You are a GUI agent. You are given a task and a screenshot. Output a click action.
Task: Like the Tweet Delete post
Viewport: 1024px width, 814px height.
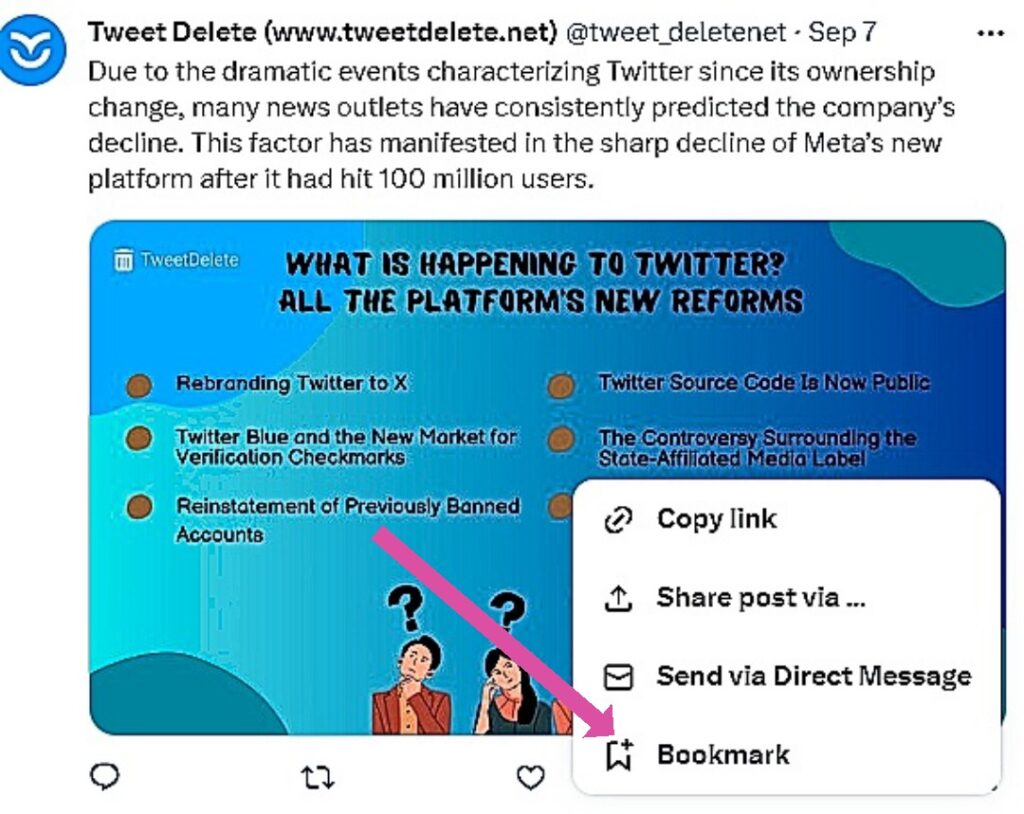530,777
